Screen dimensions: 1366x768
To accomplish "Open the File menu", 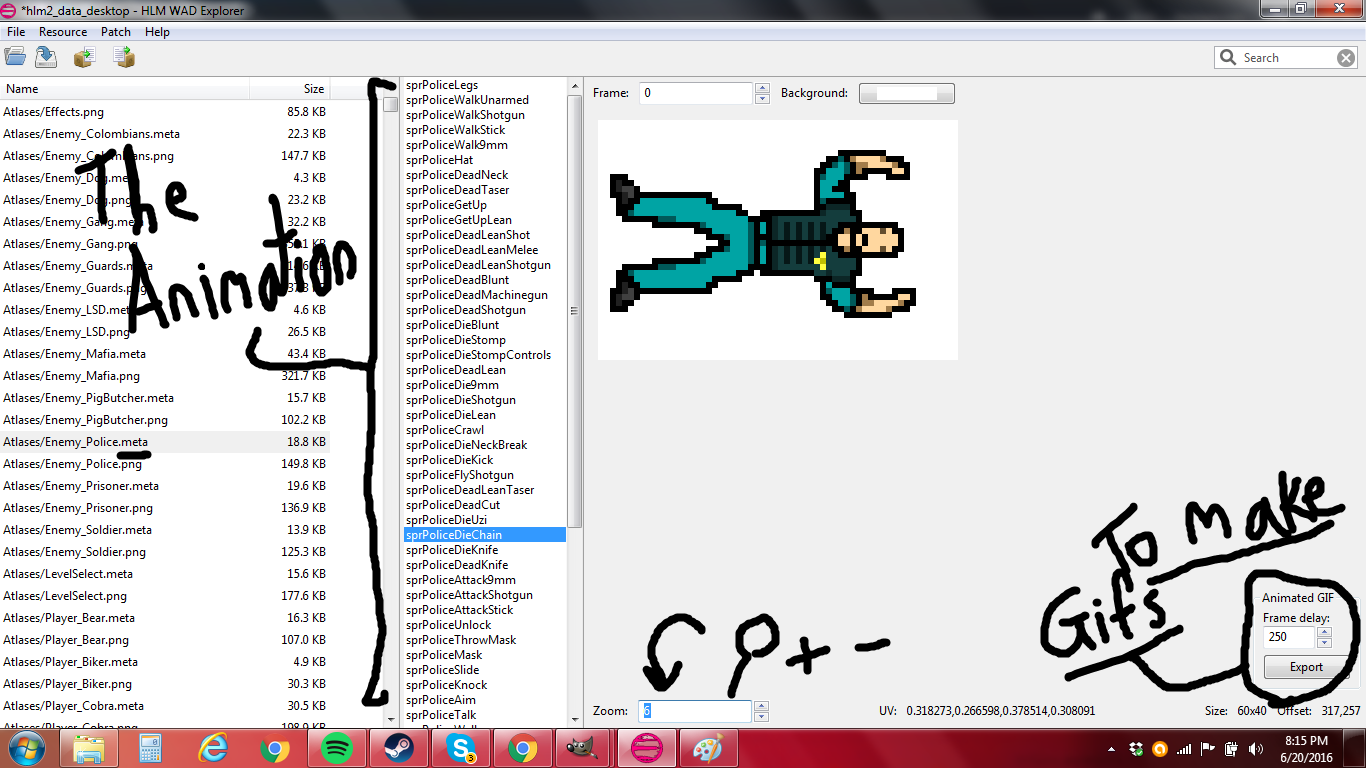I will tap(16, 32).
